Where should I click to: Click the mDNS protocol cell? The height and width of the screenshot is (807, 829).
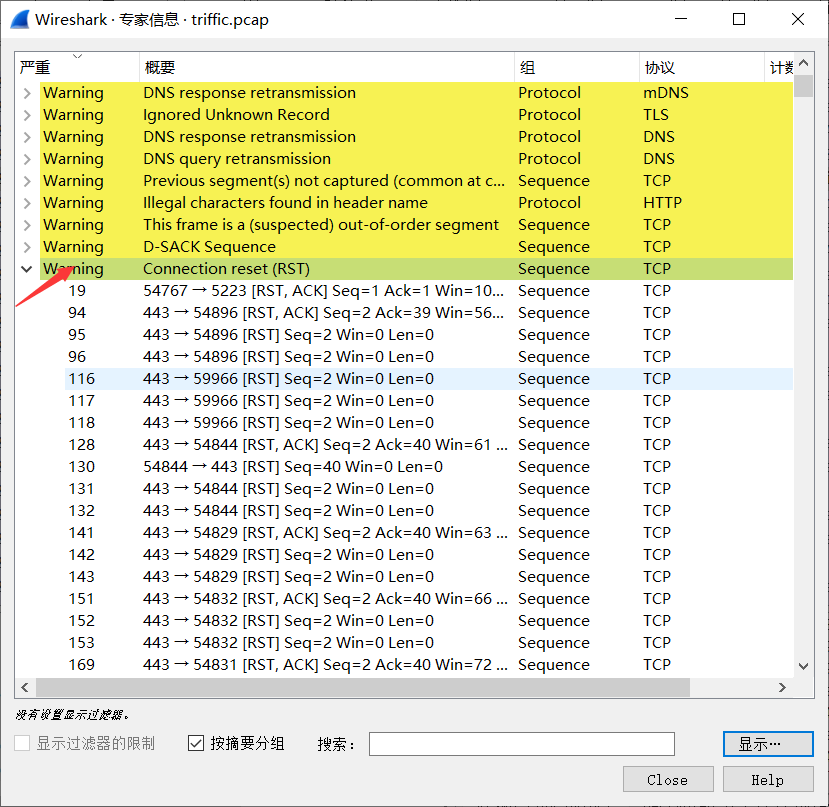666,93
